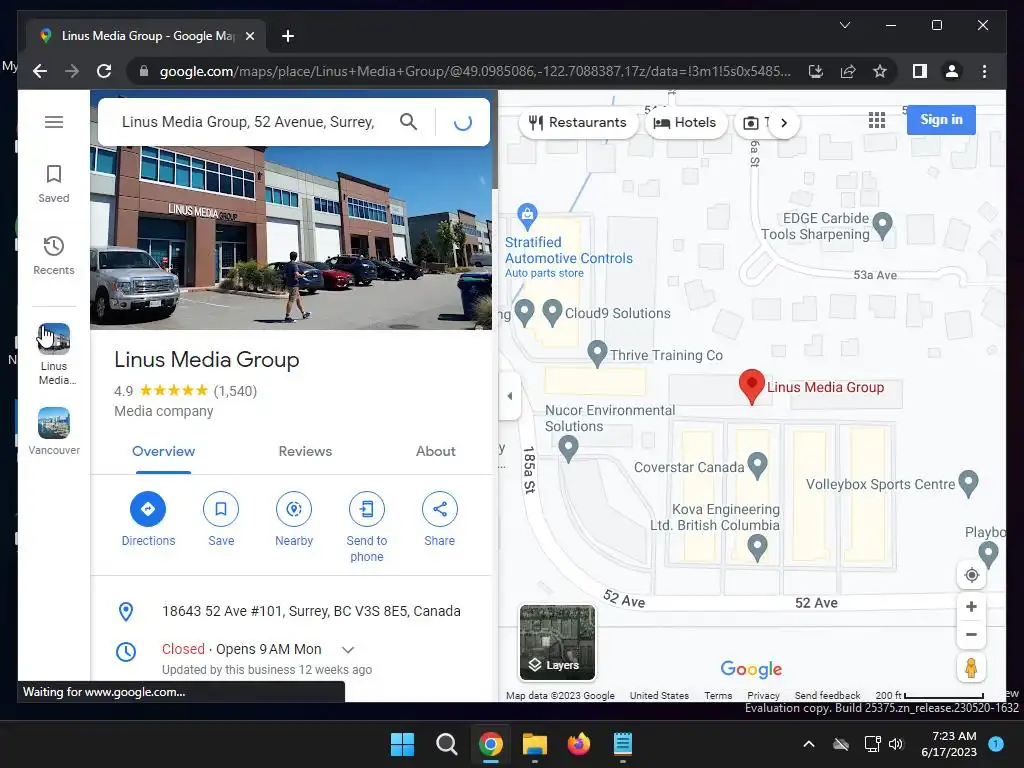
Task: Click Send feedback link in footer
Action: point(827,696)
